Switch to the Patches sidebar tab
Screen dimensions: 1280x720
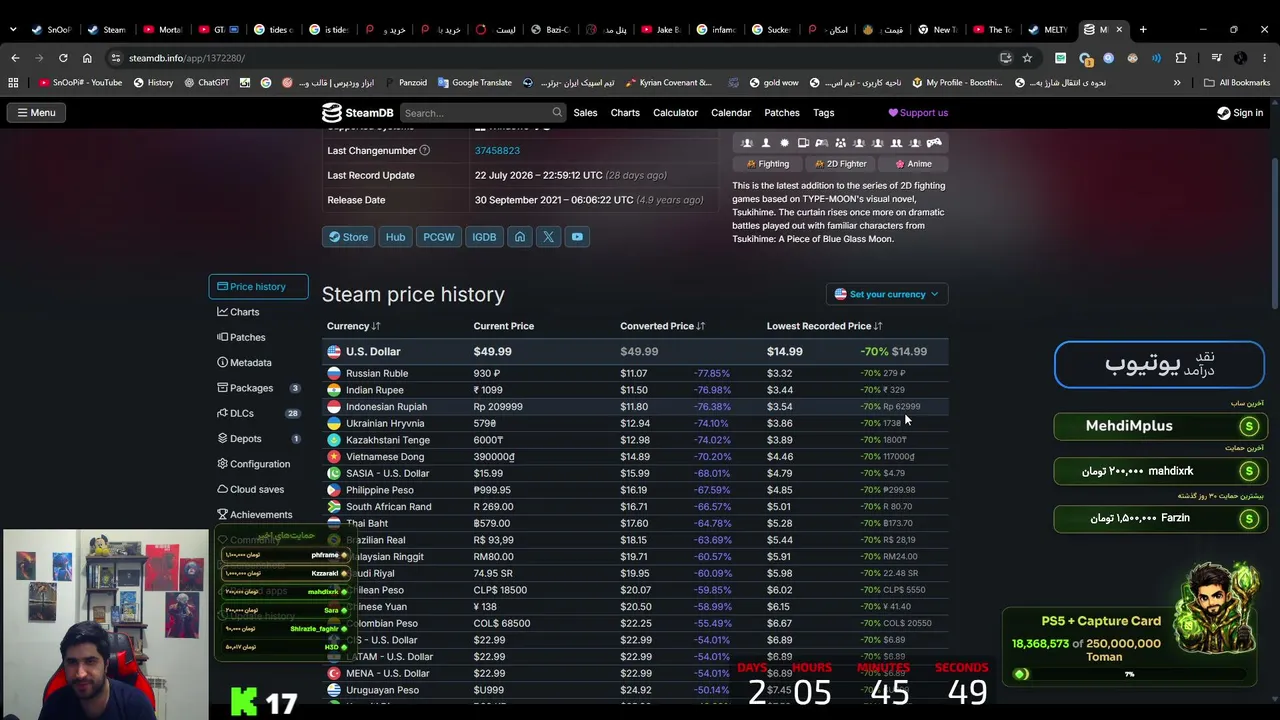point(259,337)
